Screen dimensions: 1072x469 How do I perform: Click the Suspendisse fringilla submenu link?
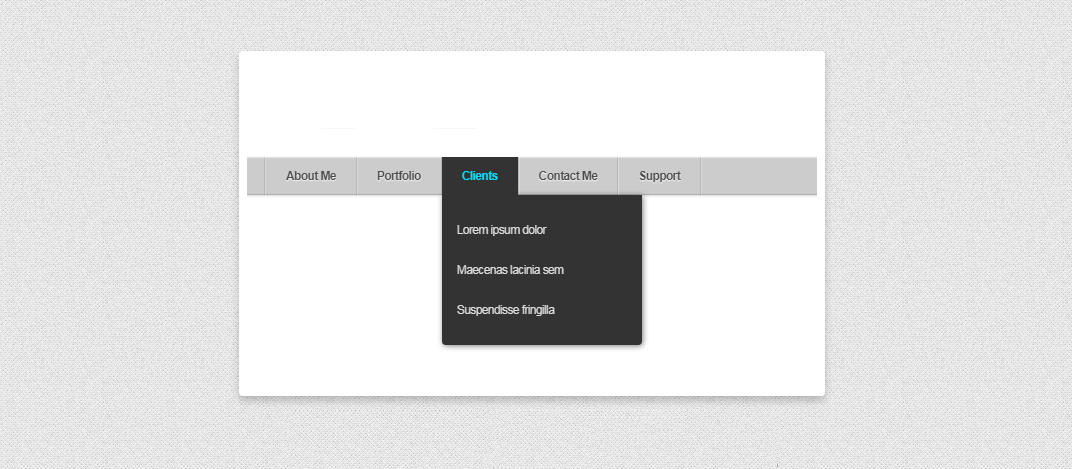pyautogui.click(x=506, y=310)
